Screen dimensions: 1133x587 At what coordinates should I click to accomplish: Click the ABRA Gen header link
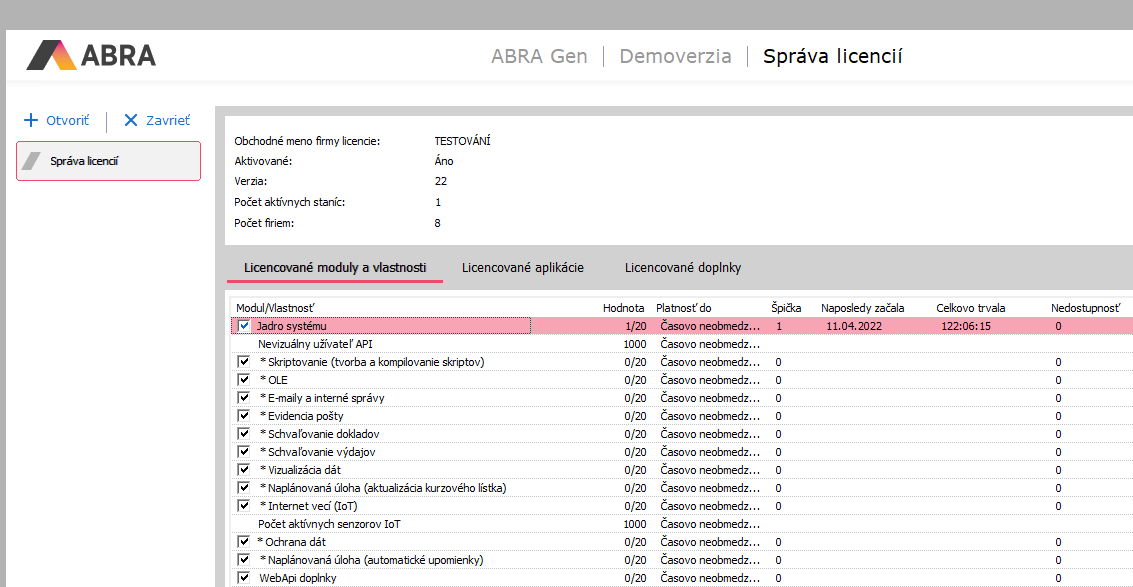539,56
